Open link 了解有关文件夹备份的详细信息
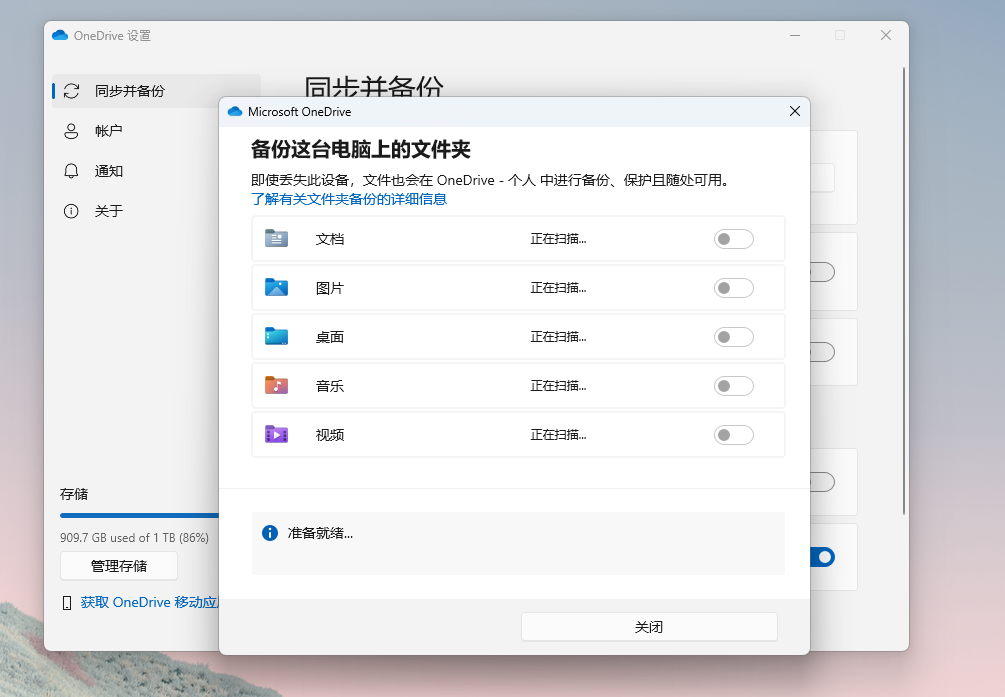This screenshot has height=697, width=1005. pyautogui.click(x=349, y=199)
